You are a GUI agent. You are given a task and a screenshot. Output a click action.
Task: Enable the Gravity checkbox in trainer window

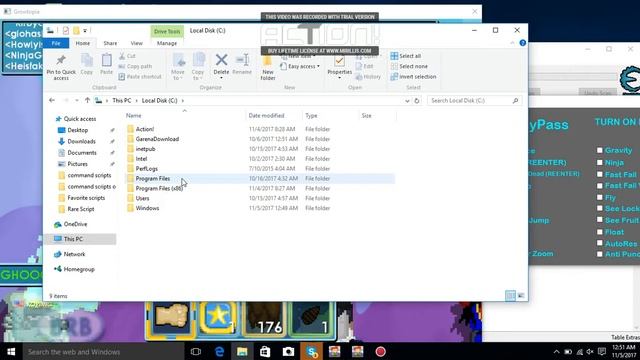coord(600,150)
